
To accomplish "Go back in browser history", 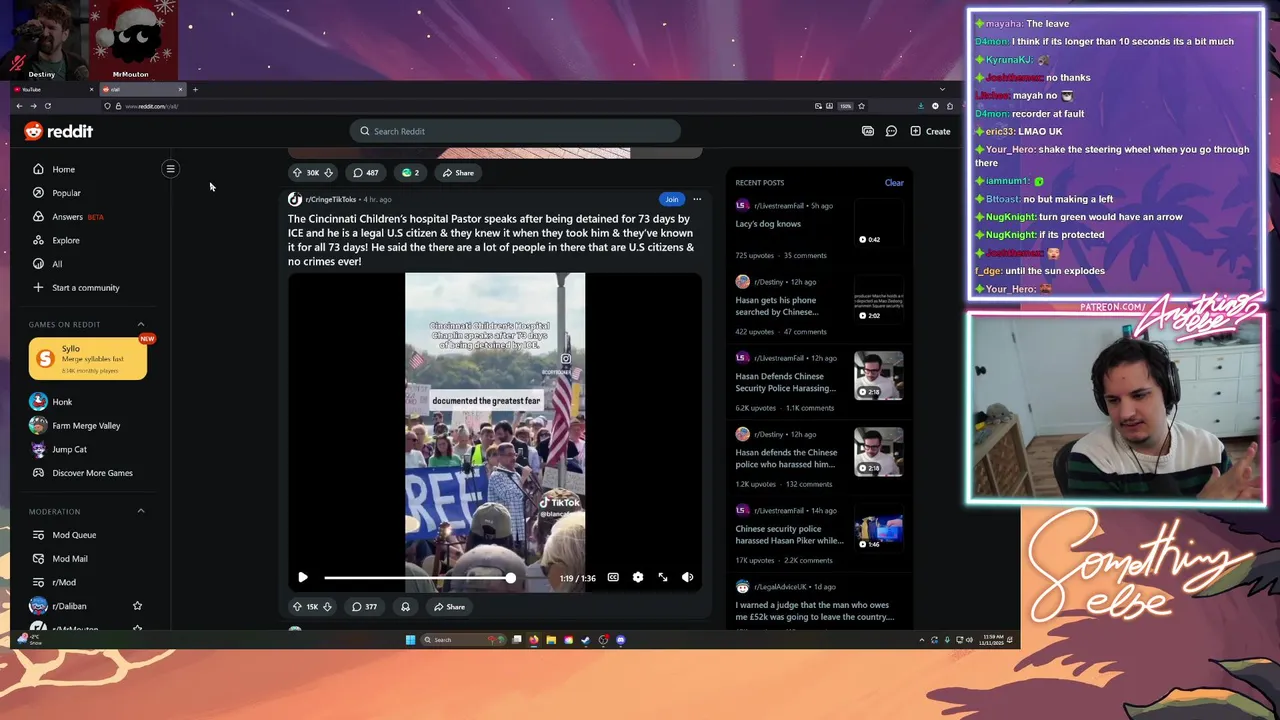I will click(x=19, y=106).
